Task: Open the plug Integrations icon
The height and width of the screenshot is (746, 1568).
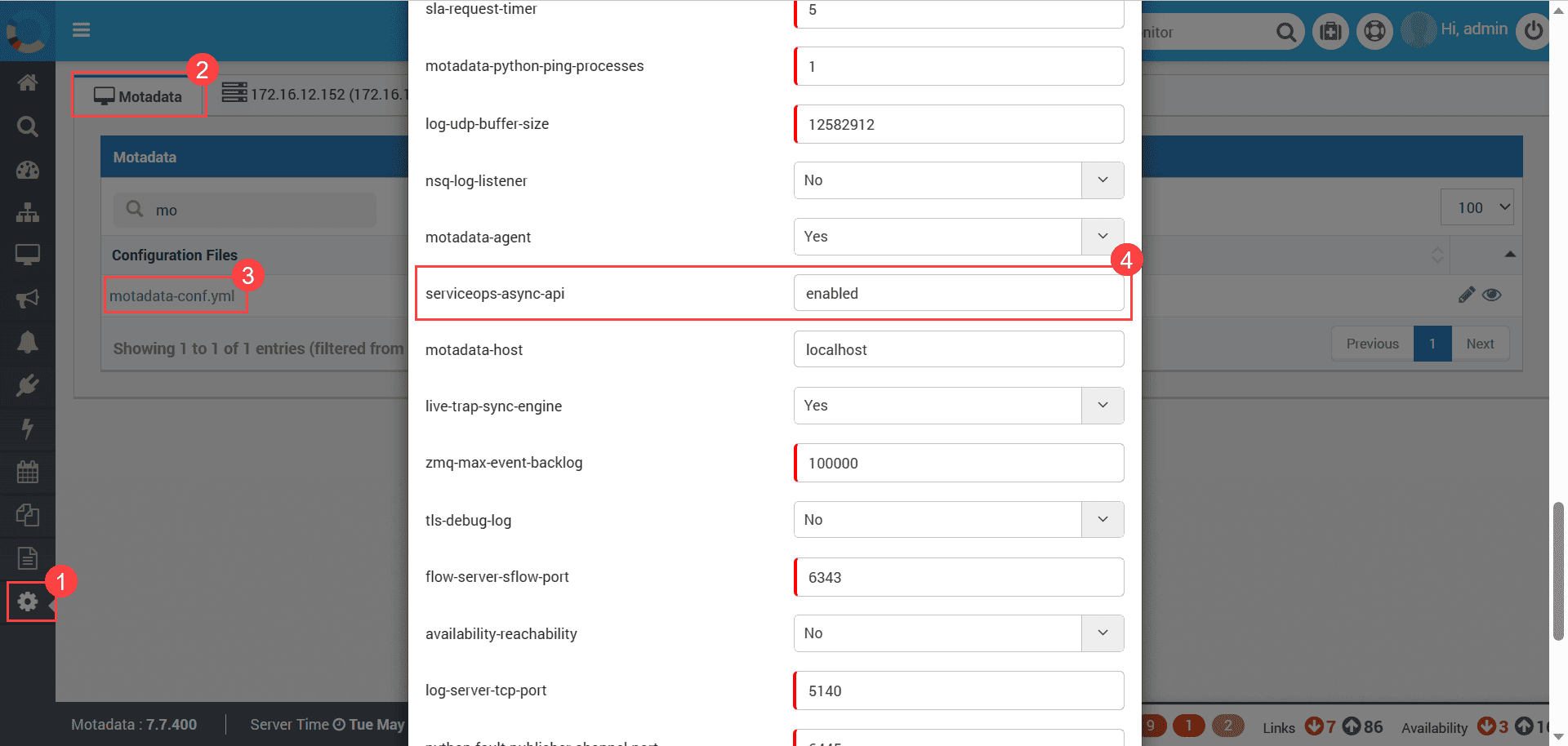Action: [28, 385]
